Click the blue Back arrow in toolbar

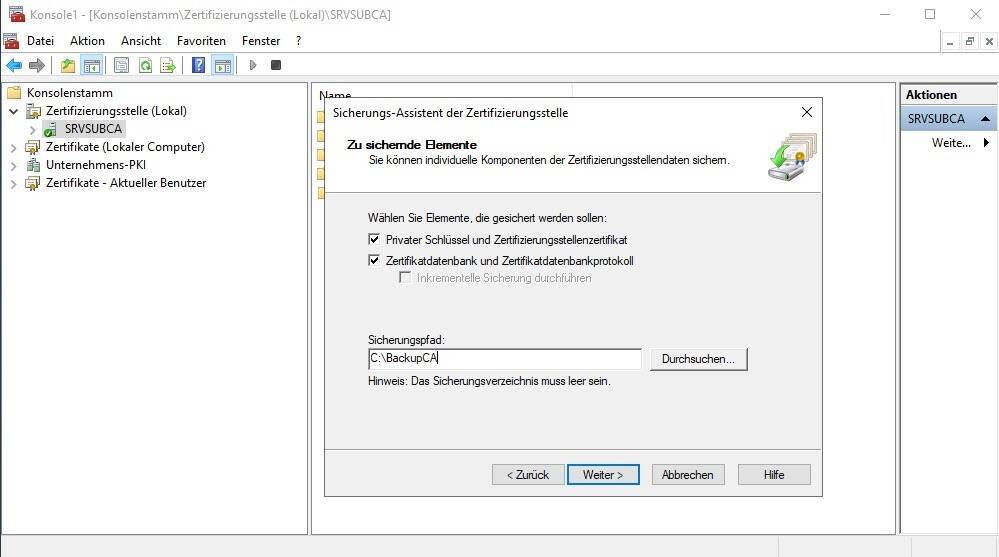[x=14, y=65]
